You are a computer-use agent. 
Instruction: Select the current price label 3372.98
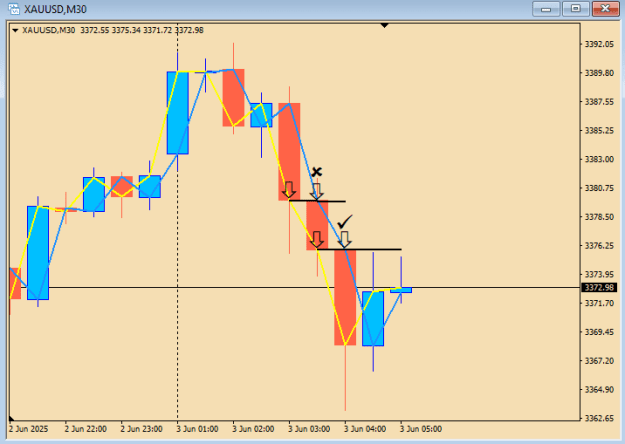click(599, 287)
